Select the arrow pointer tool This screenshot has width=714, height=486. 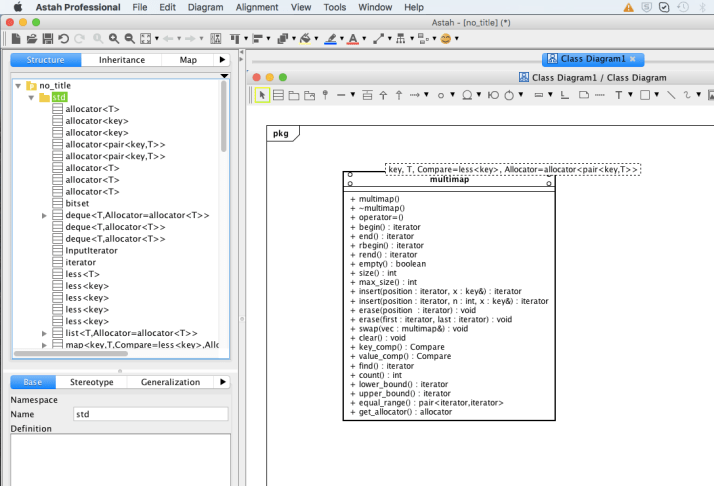[262, 95]
